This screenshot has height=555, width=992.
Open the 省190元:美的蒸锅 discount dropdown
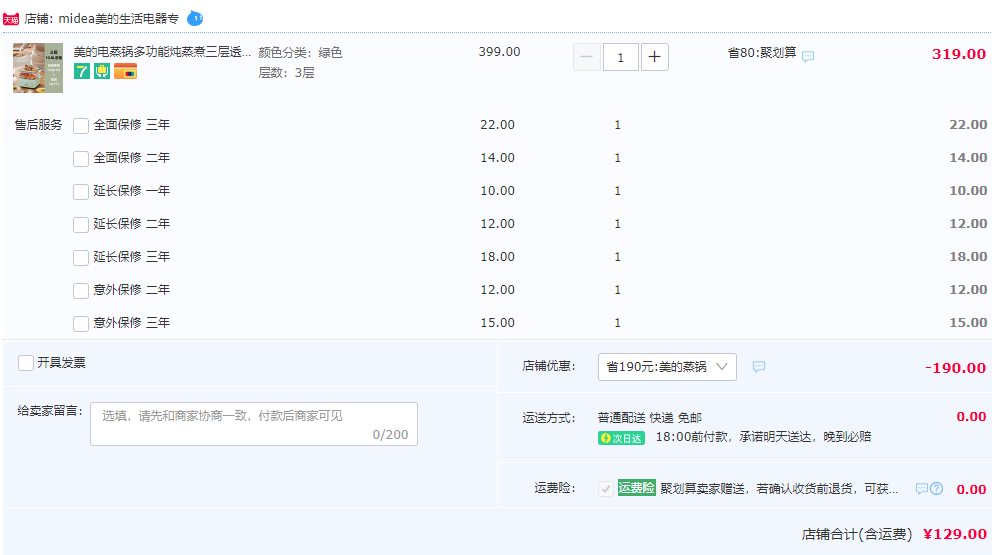click(x=667, y=367)
